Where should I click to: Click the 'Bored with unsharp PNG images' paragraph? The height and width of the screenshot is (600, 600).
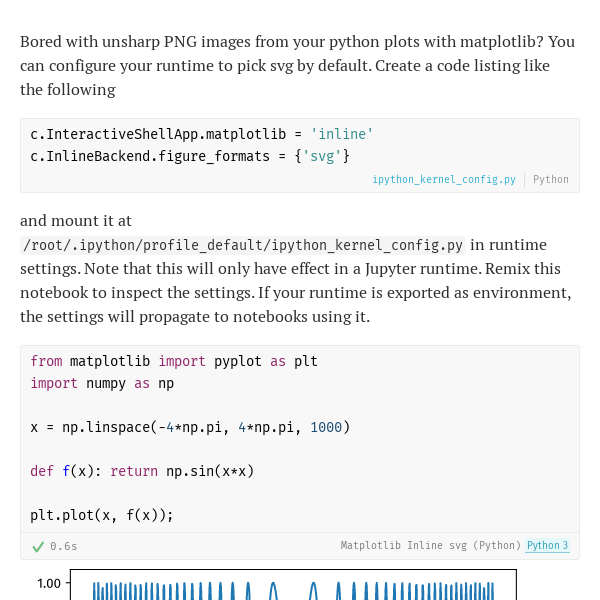297,65
